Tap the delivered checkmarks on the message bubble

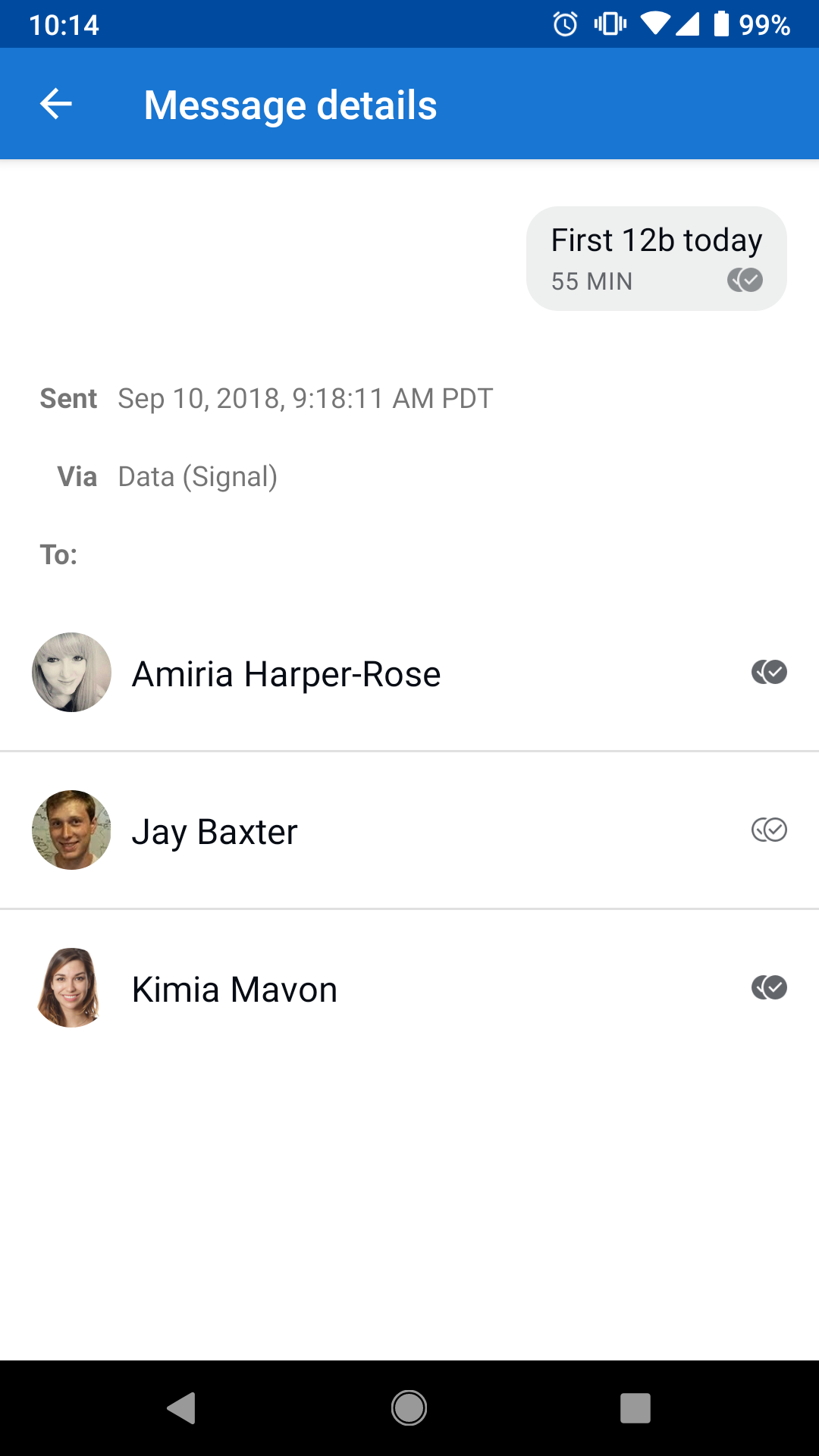coord(746,281)
